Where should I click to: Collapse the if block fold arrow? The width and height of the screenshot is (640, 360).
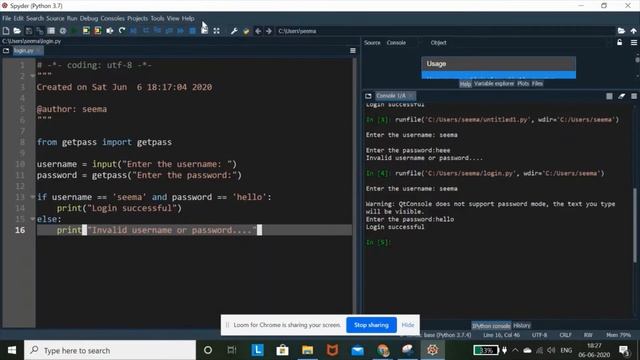33,197
